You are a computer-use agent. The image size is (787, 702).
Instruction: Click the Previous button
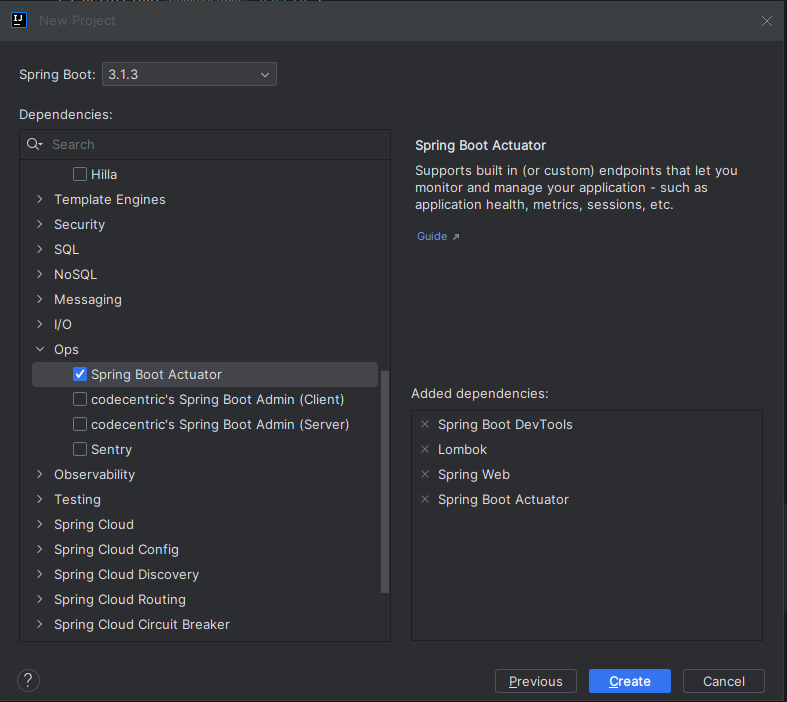536,681
